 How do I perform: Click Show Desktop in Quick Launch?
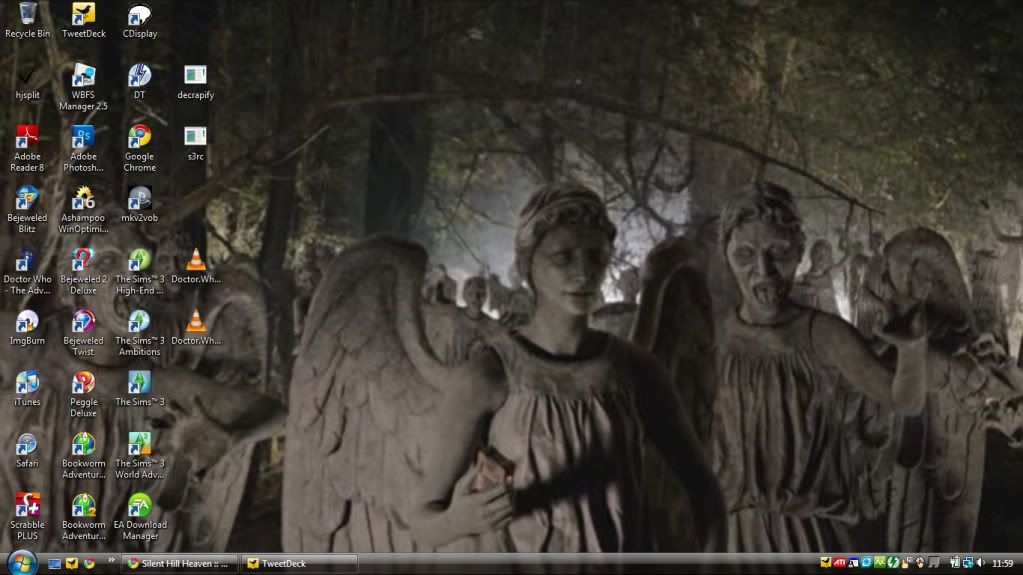click(x=55, y=563)
